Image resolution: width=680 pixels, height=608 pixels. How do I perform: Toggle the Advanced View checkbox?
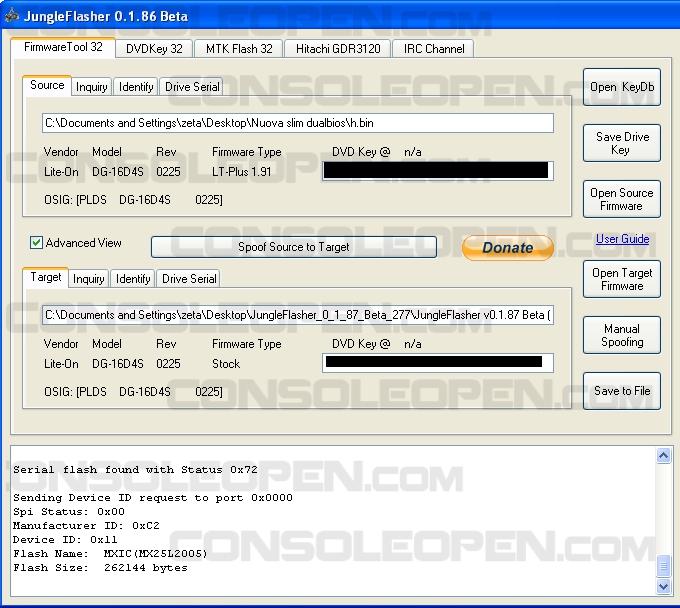point(36,243)
